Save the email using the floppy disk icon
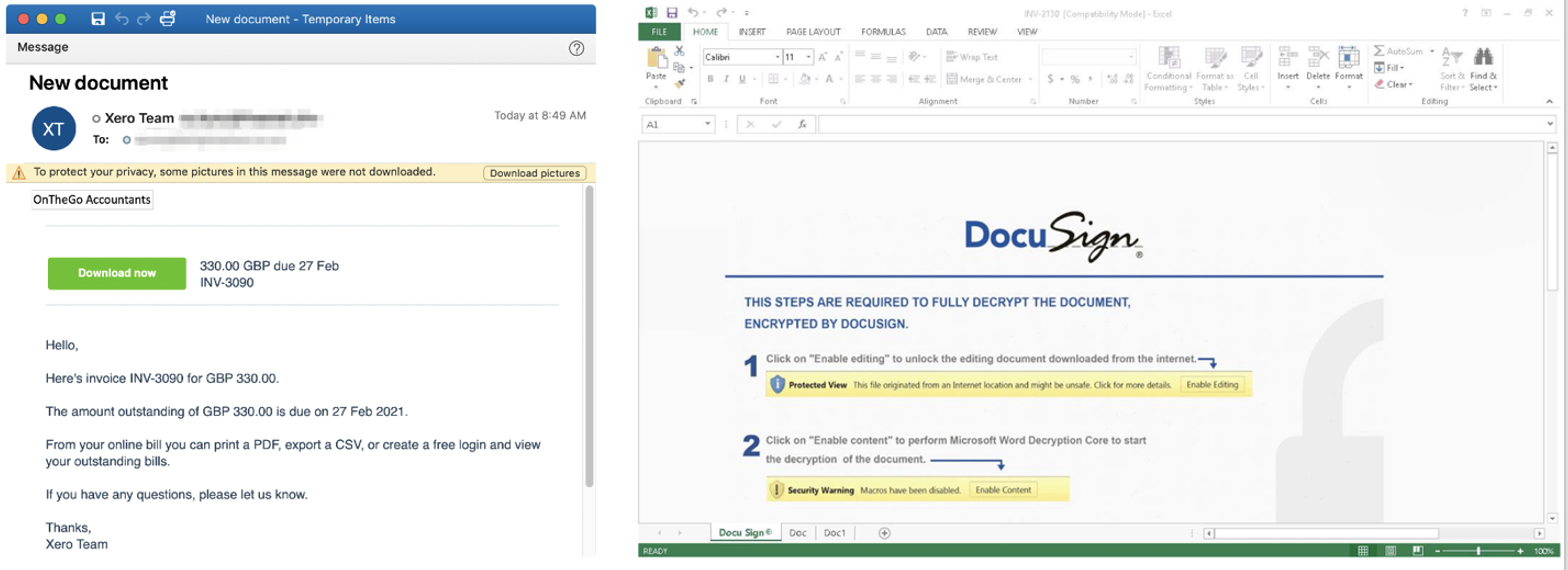This screenshot has height=570, width=1568. (98, 18)
